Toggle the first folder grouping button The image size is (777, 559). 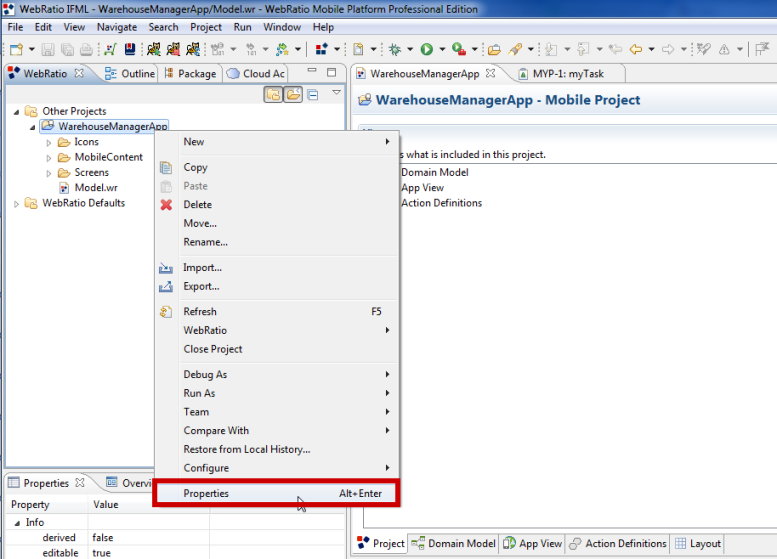pyautogui.click(x=273, y=94)
